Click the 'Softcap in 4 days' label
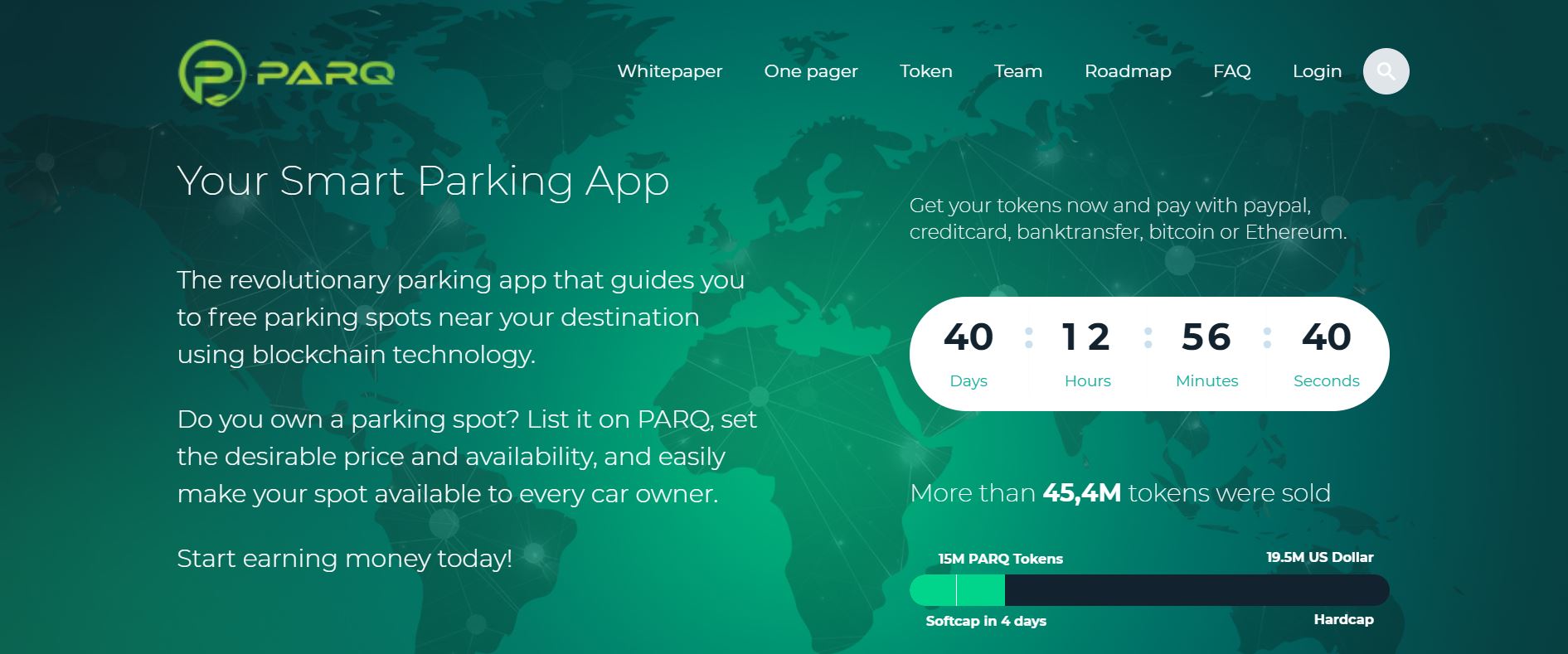 (986, 621)
